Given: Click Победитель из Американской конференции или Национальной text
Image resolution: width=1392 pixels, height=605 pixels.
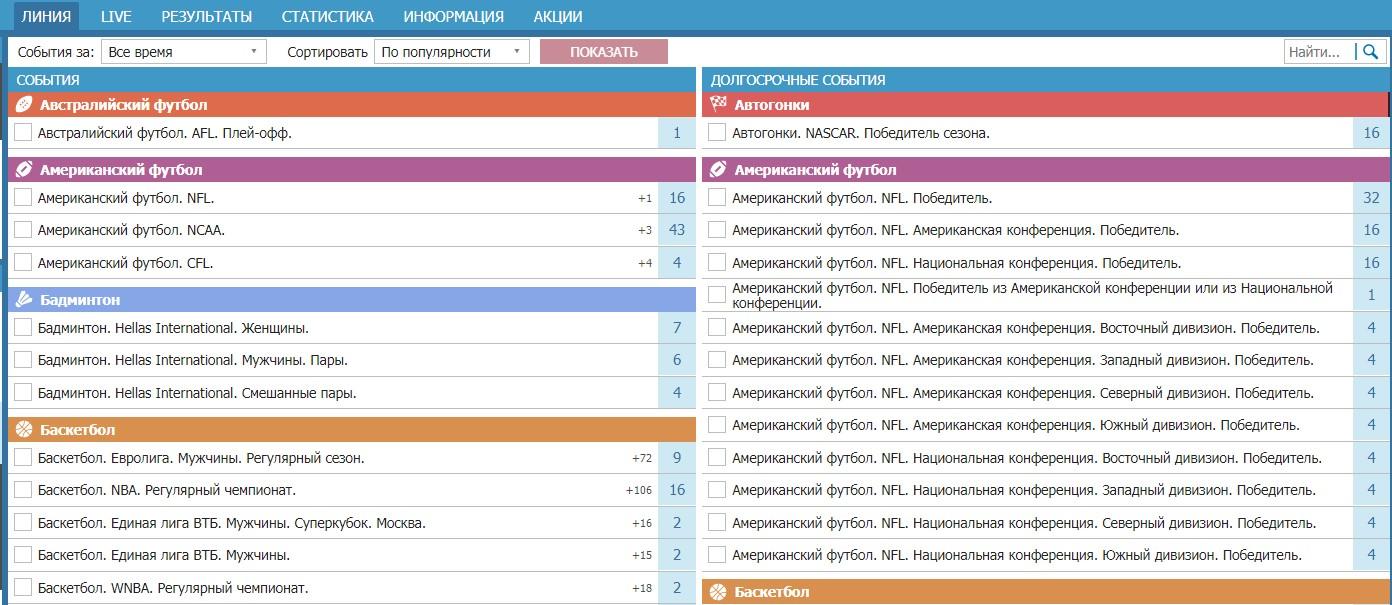Looking at the screenshot, I should click(1032, 295).
